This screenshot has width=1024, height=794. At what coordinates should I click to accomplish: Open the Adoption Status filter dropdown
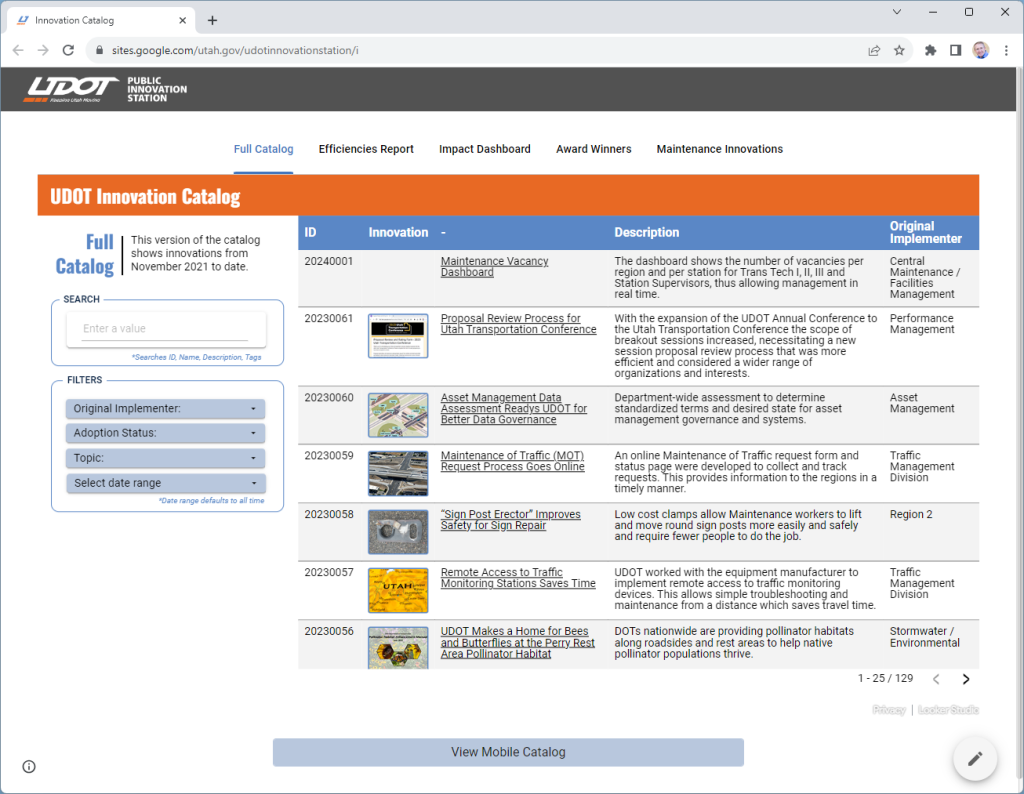click(x=166, y=434)
